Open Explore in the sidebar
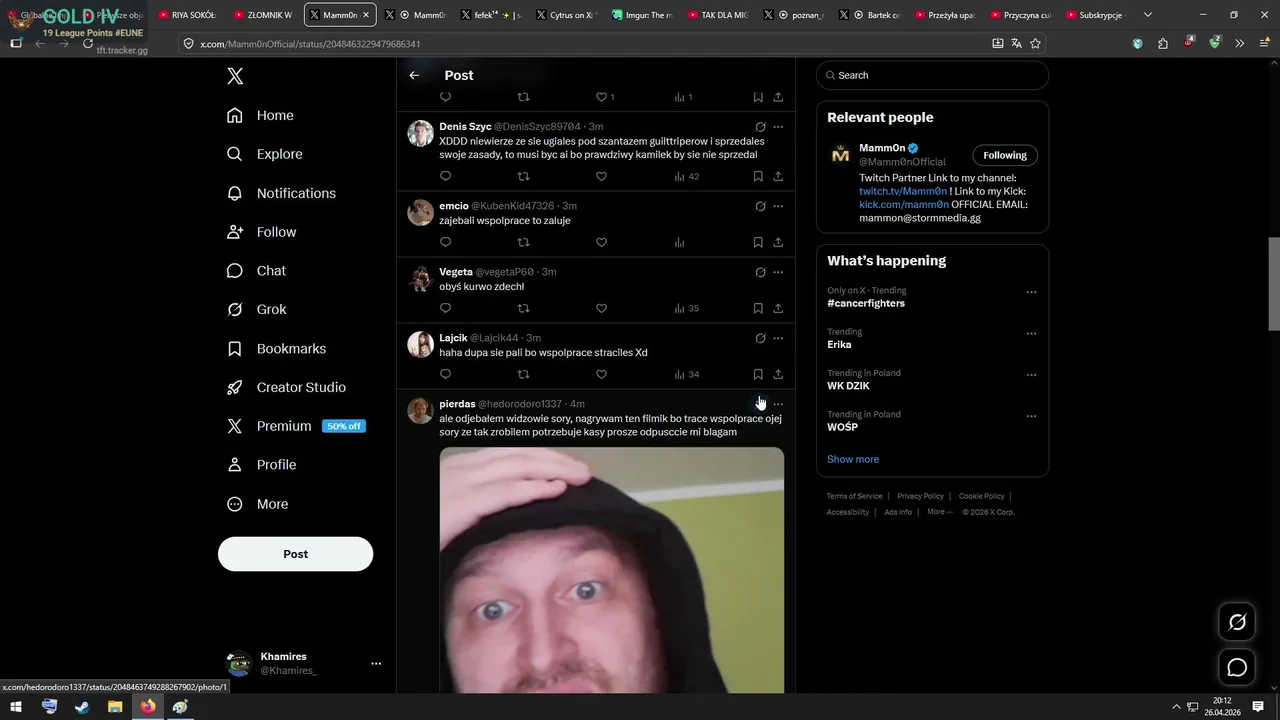1280x720 pixels. 264,154
